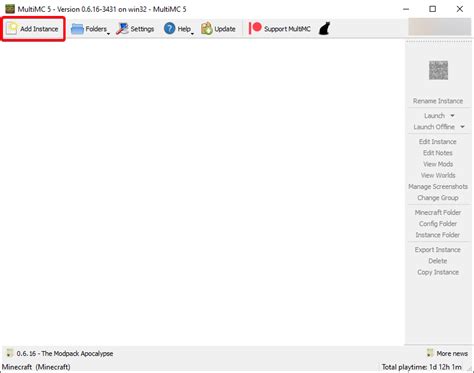The height and width of the screenshot is (373, 474).
Task: Click the Minecraft status text
Action: point(36,367)
